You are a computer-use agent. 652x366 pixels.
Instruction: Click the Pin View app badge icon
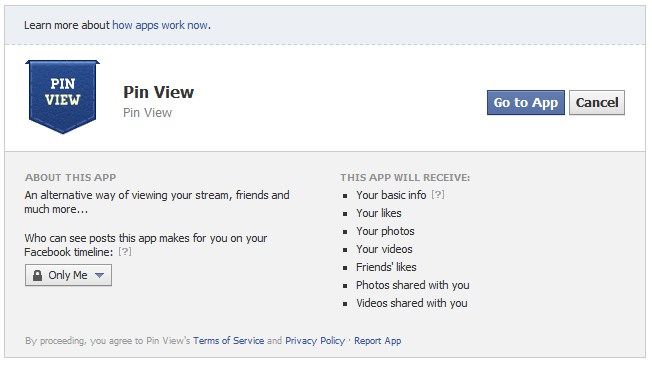(x=62, y=97)
